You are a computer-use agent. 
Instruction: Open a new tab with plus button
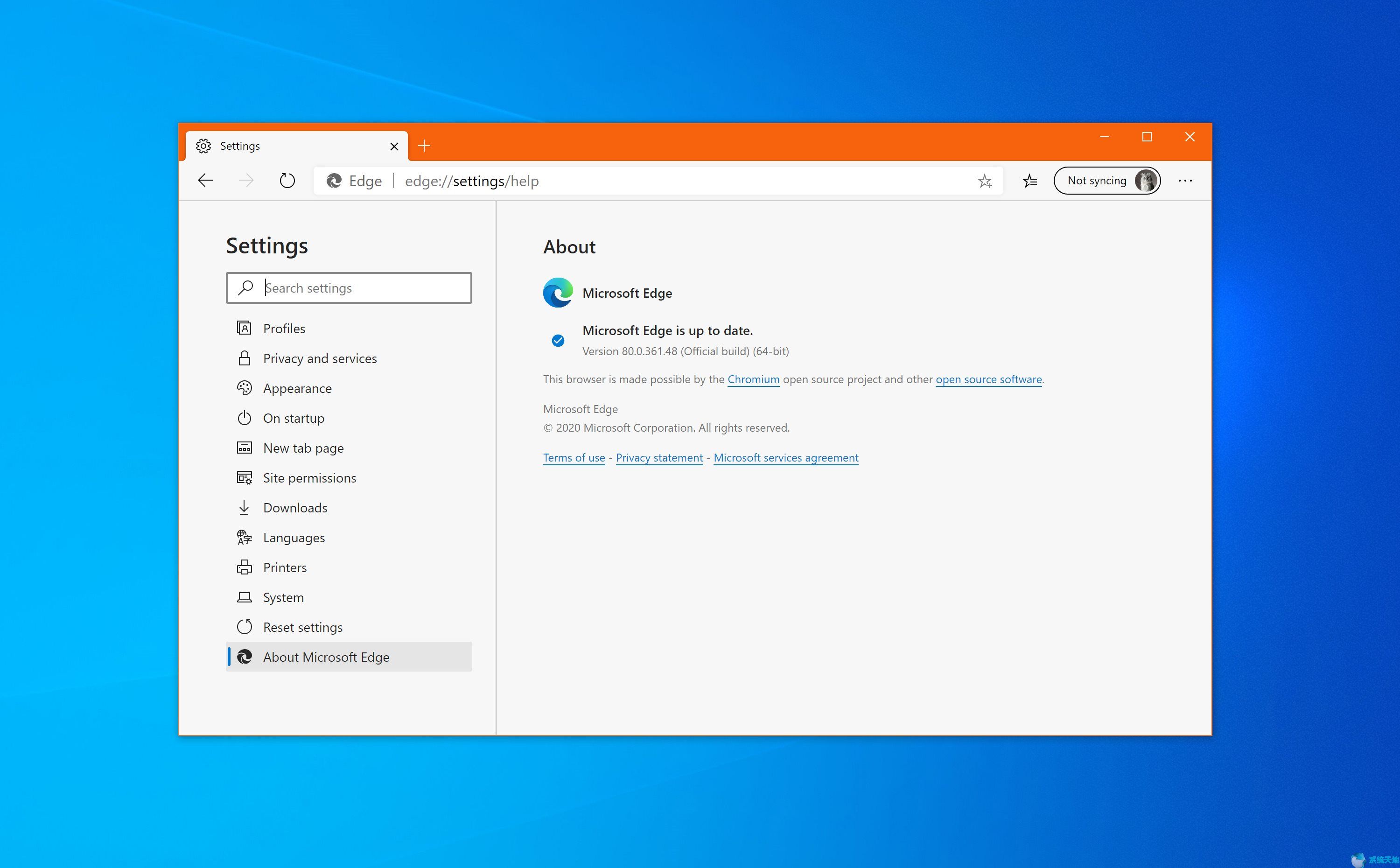(424, 146)
